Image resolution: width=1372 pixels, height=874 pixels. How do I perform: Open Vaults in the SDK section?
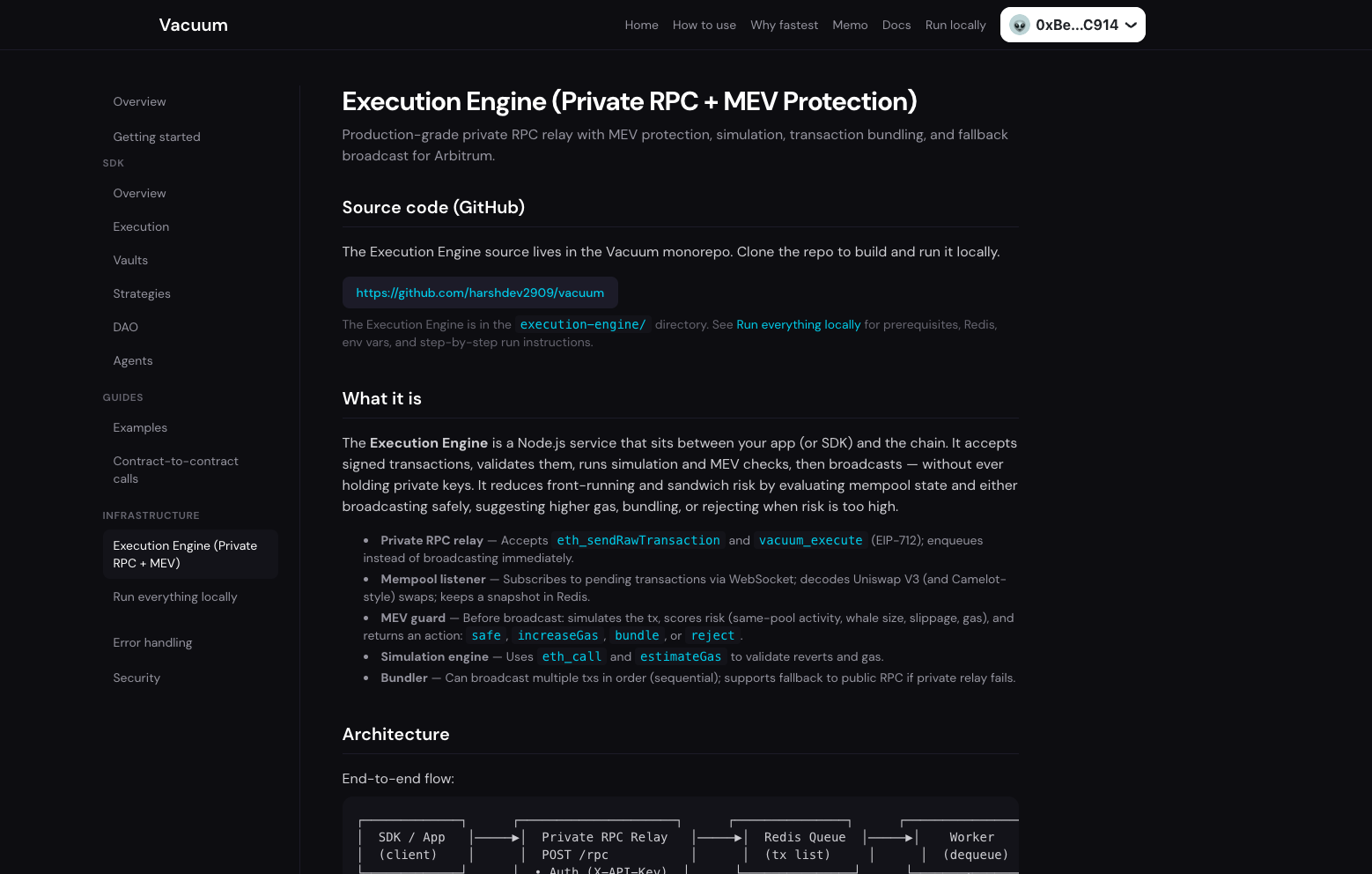click(130, 260)
